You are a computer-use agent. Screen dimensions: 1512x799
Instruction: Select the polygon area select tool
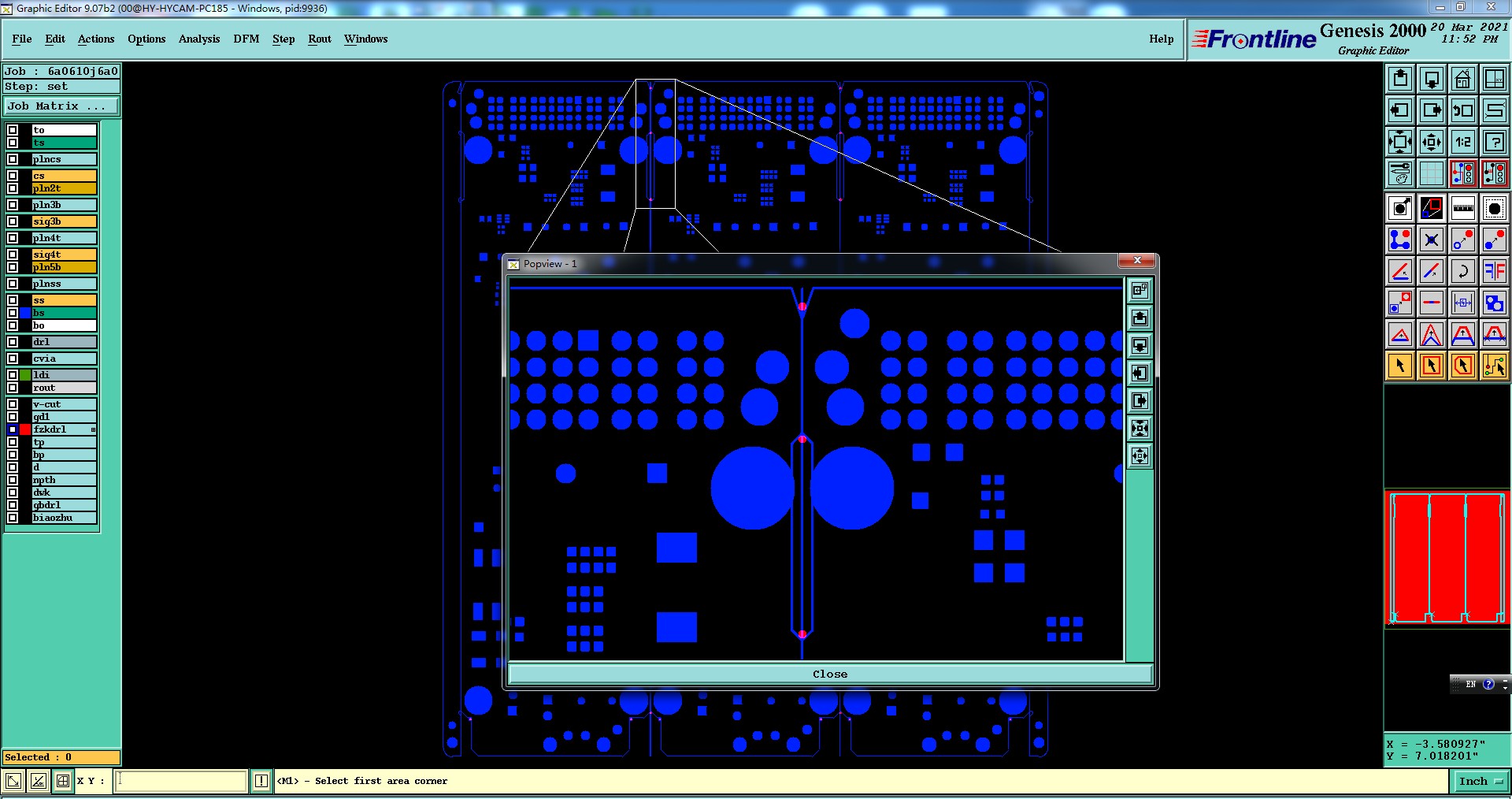coord(1463,366)
